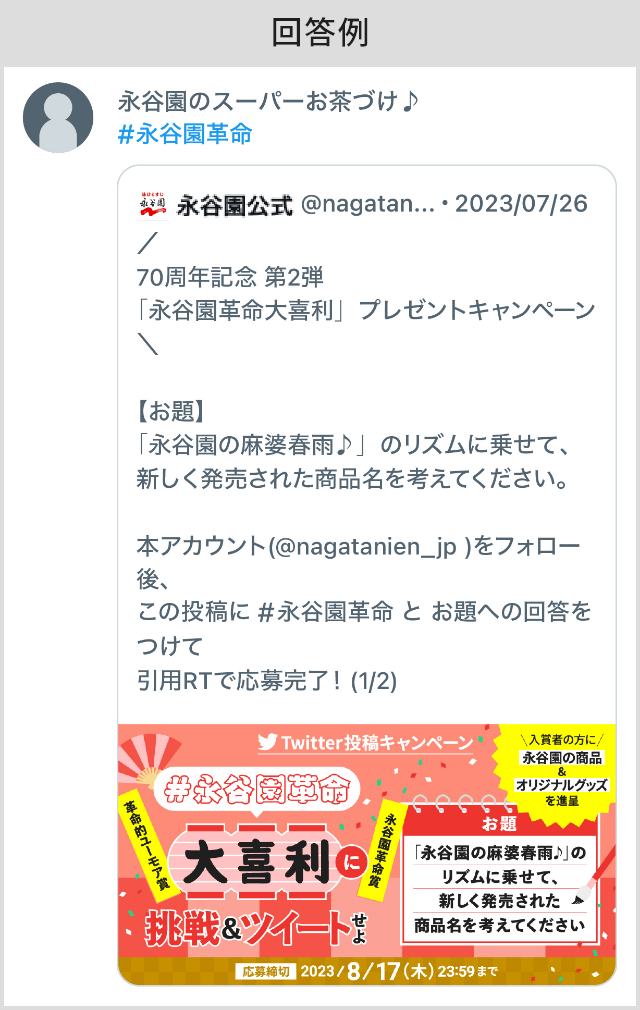Click the 永谷園のスーパーお茶づけ♪ reply text
Image resolution: width=640 pixels, height=1010 pixels.
click(x=268, y=101)
